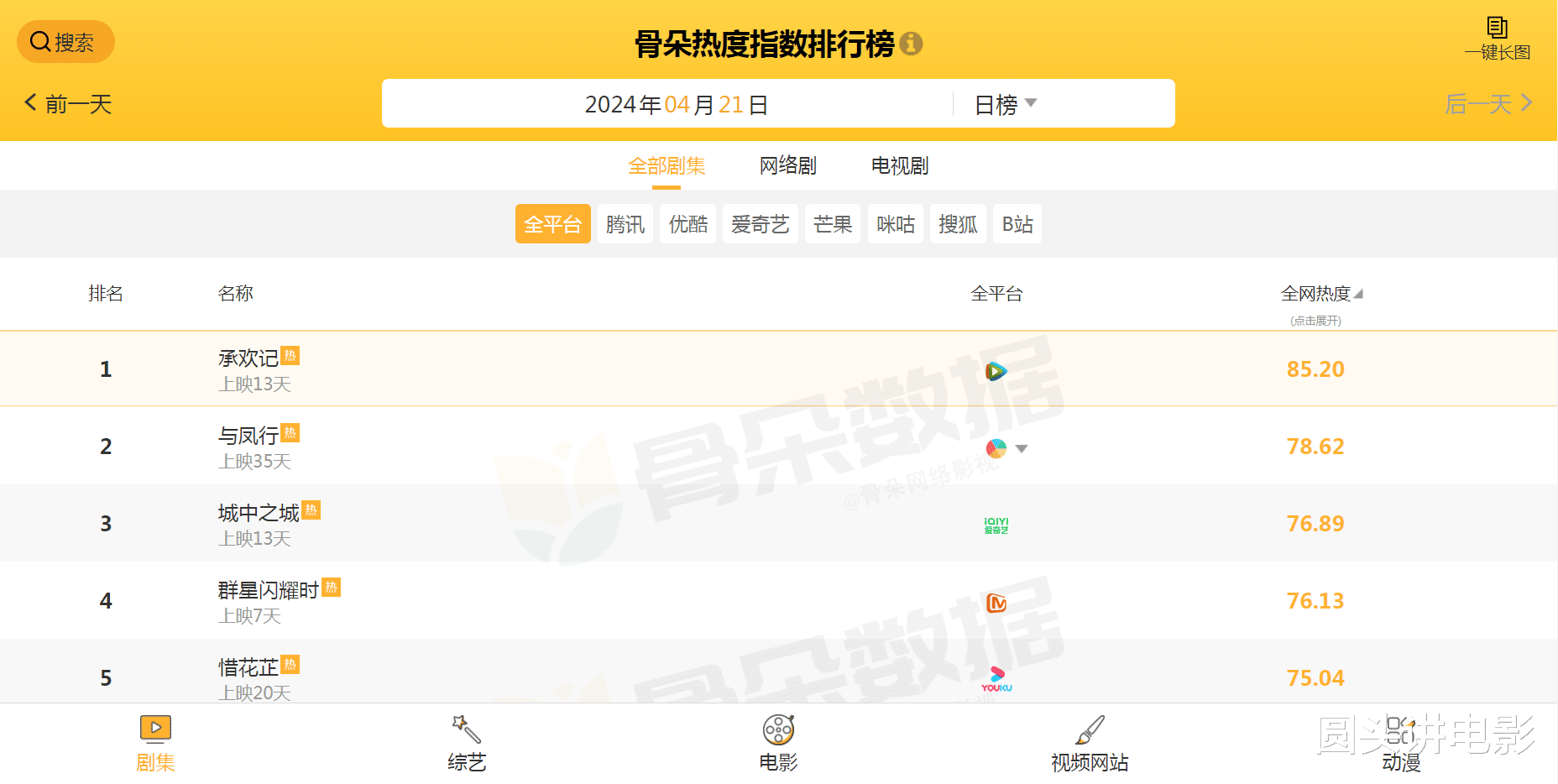Click the 排名 column header
Viewport: 1558px width, 784px height.
click(x=106, y=294)
